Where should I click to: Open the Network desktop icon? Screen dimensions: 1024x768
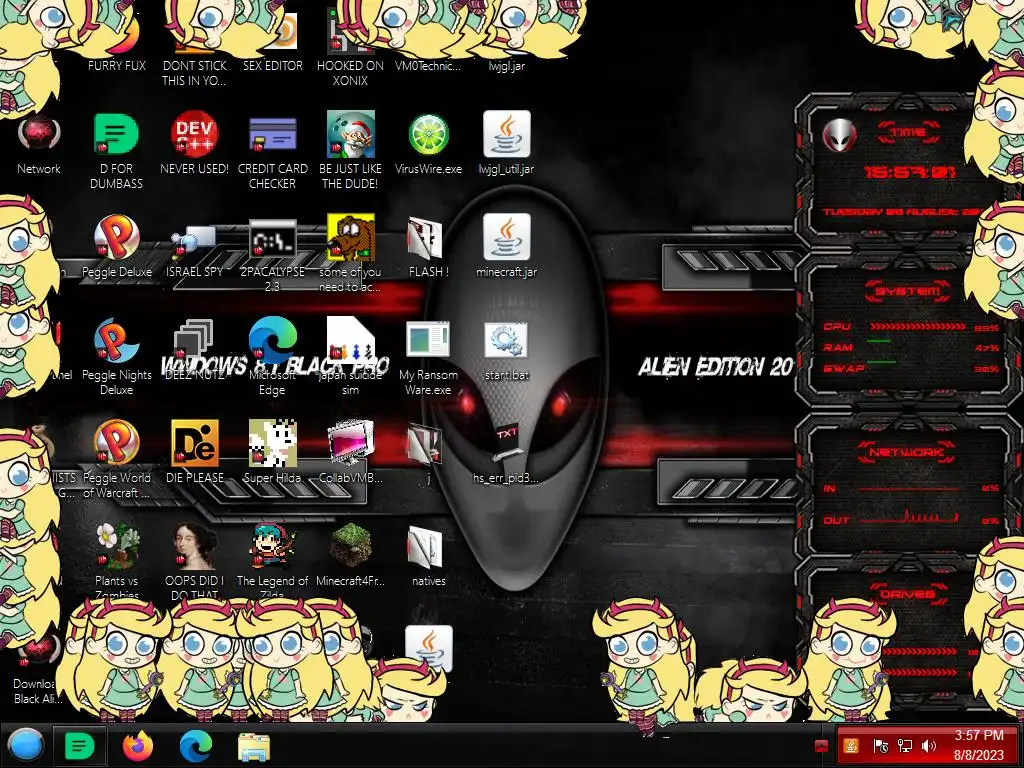coord(39,135)
